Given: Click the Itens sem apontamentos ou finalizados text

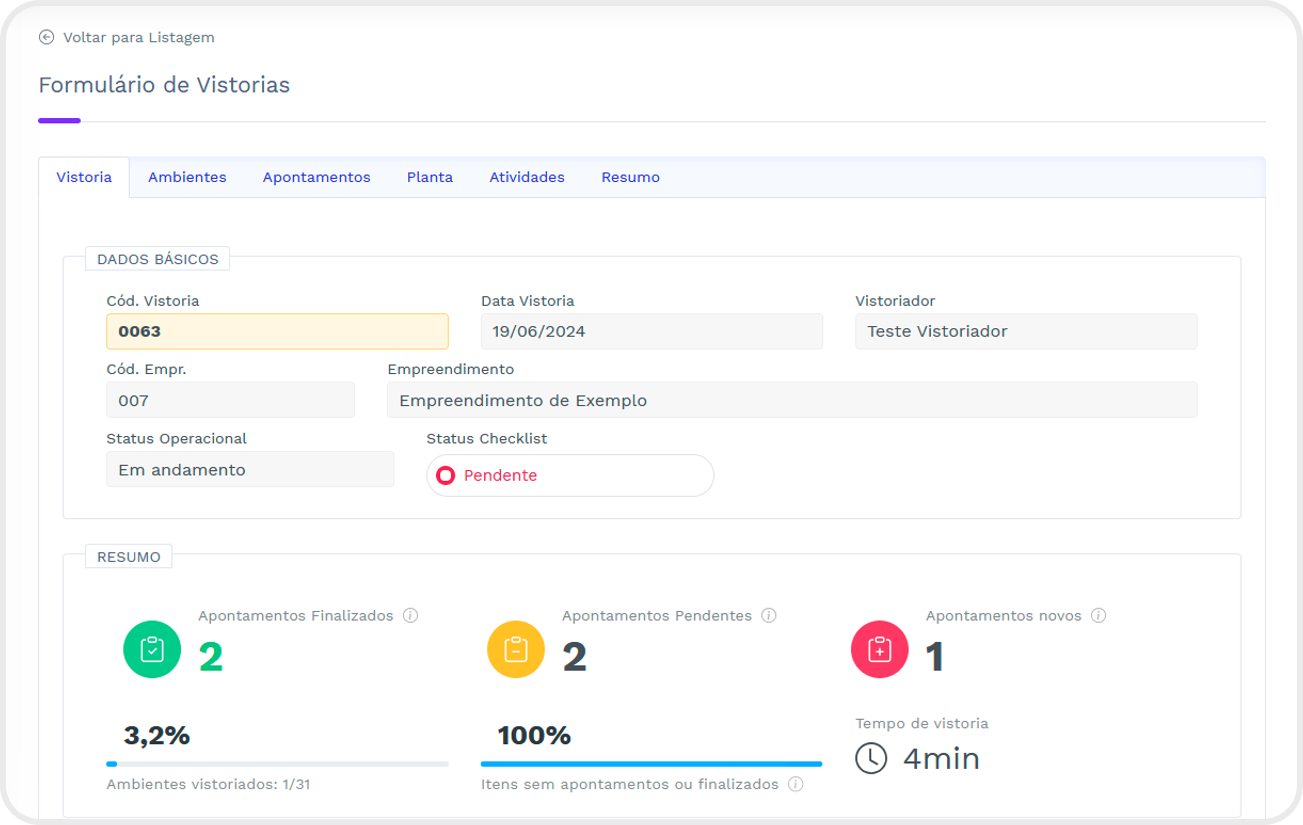Looking at the screenshot, I should [x=630, y=785].
